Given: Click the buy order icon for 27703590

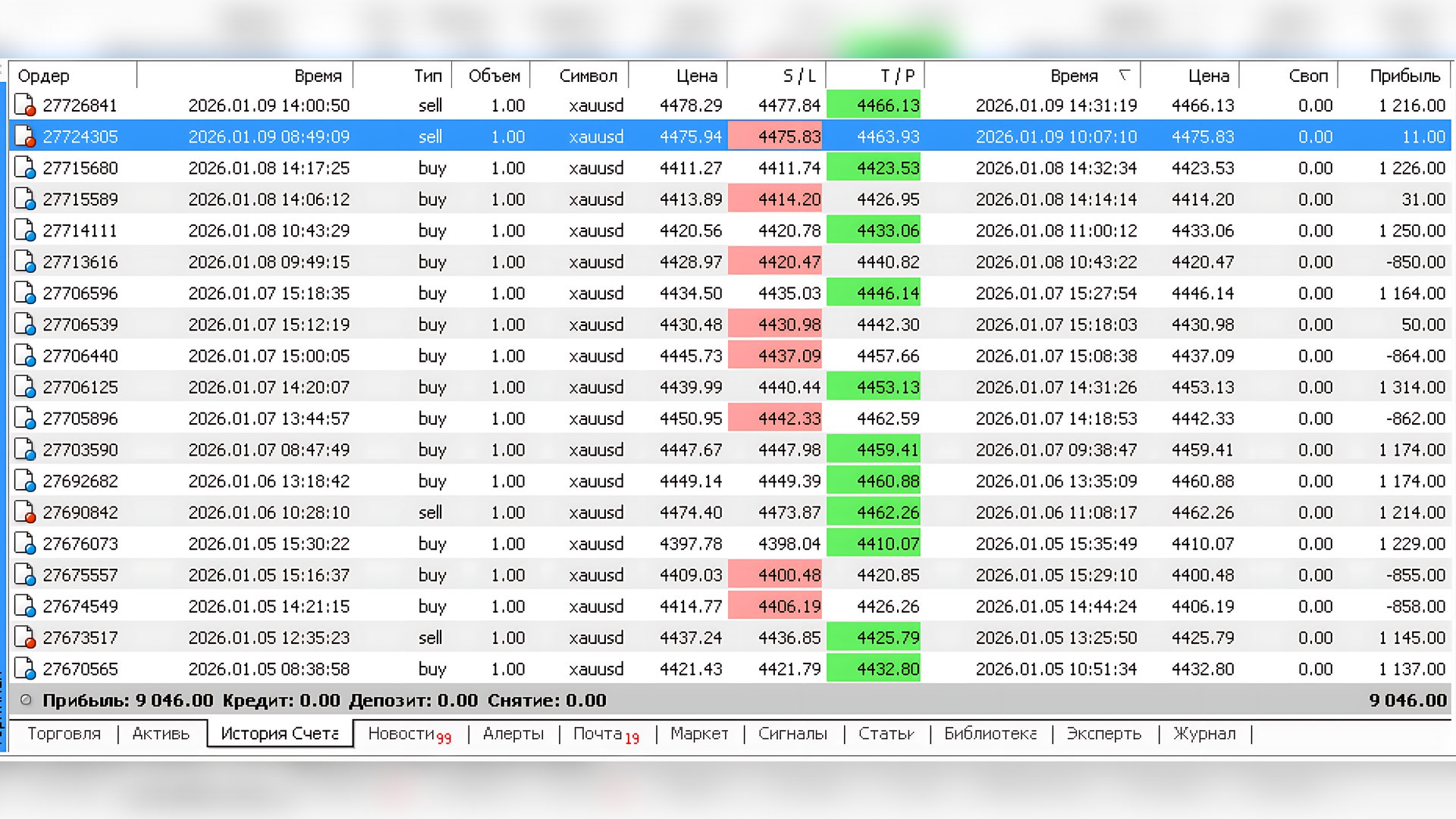Looking at the screenshot, I should [x=25, y=450].
